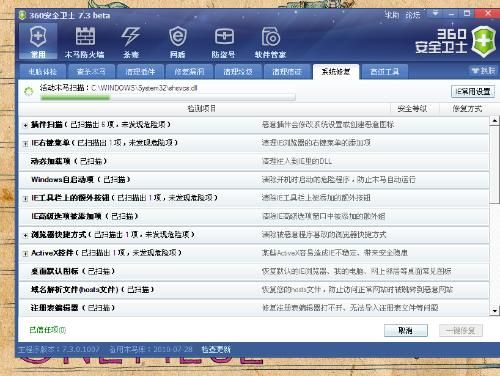Click the list scrollbar up arrow
This screenshot has height=376, width=500.
(495, 121)
